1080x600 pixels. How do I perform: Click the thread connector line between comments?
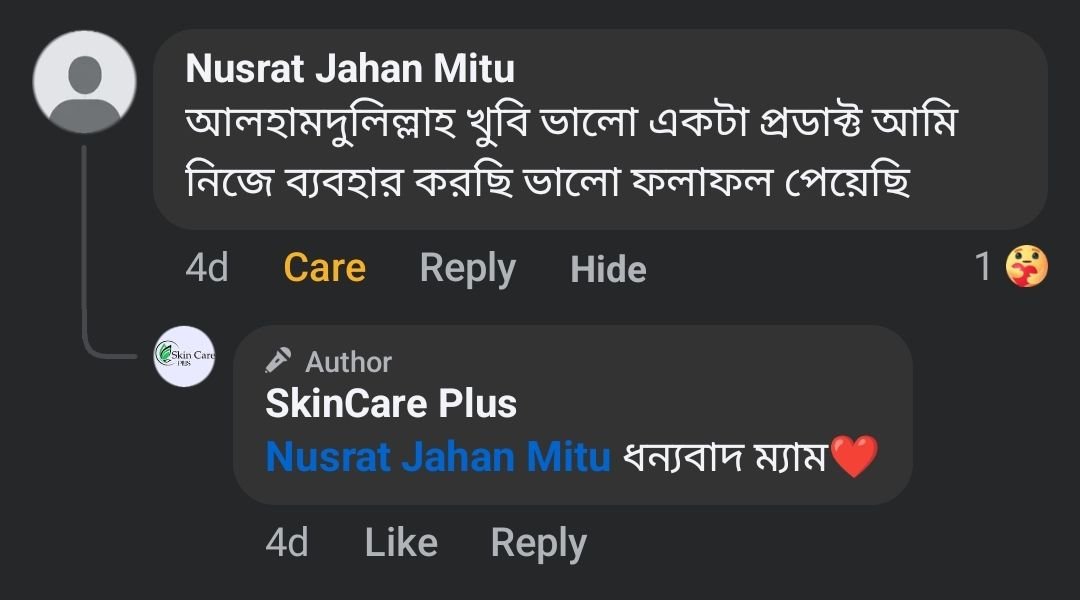[85, 250]
